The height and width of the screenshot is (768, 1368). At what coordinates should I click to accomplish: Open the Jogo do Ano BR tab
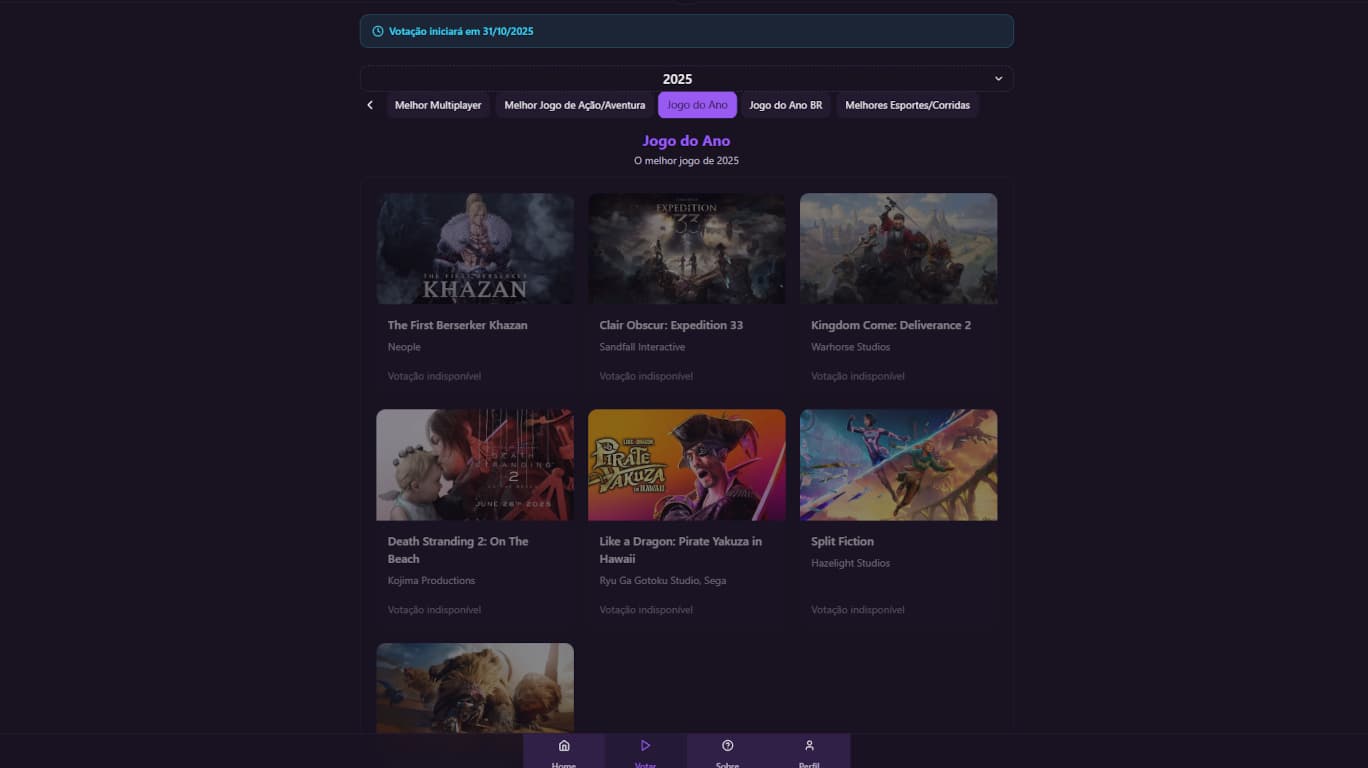pyautogui.click(x=786, y=105)
